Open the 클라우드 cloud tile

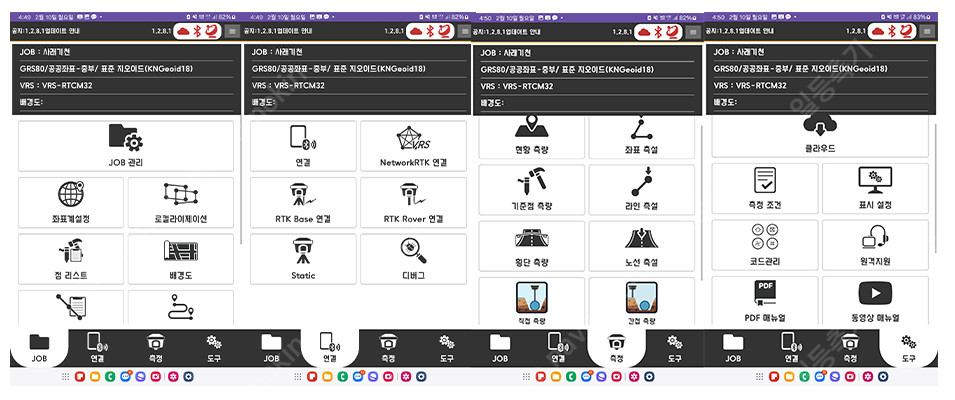click(820, 136)
